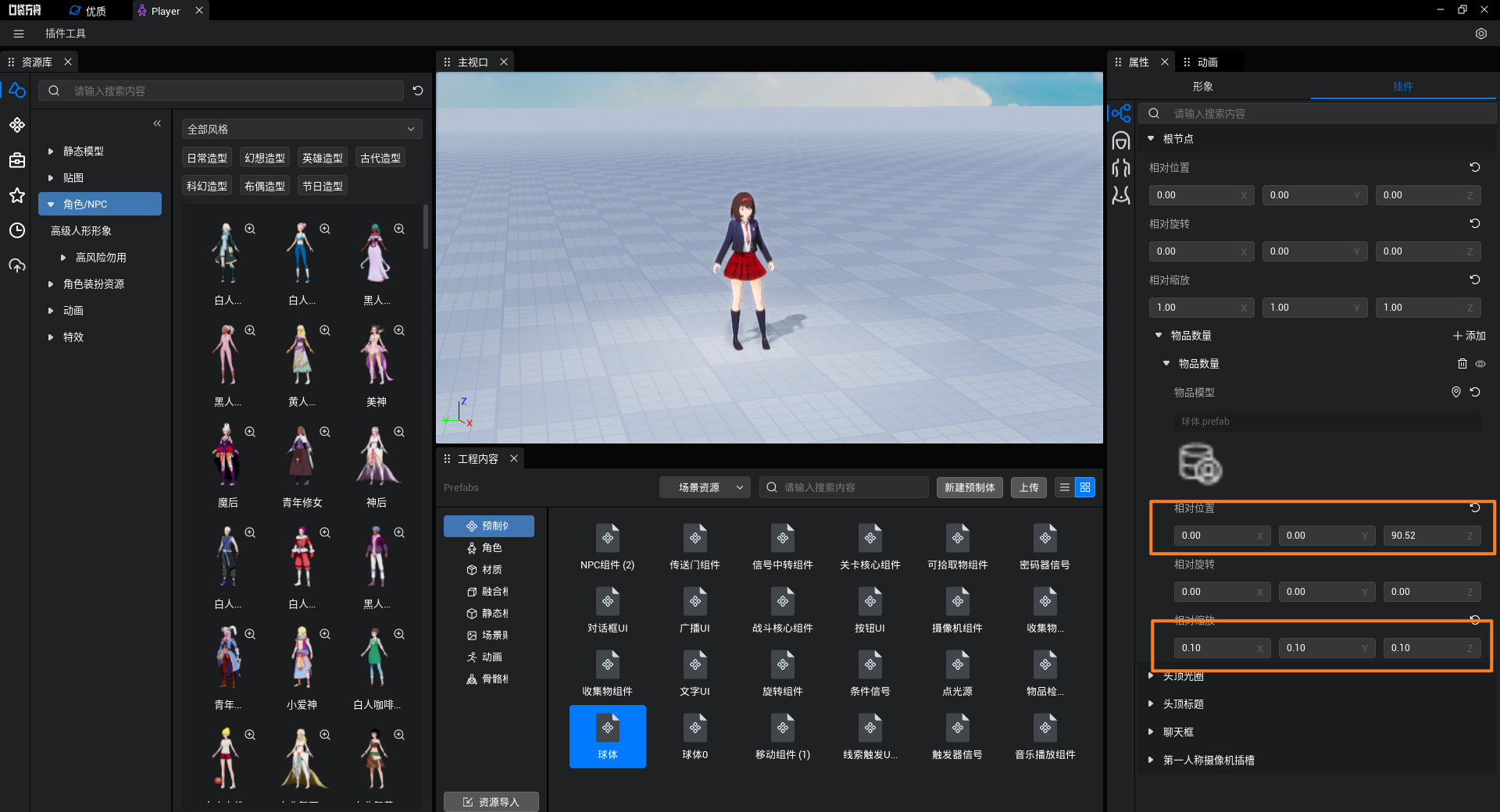Select the head slot icon in properties sidebar
The image size is (1500, 812).
[1121, 141]
